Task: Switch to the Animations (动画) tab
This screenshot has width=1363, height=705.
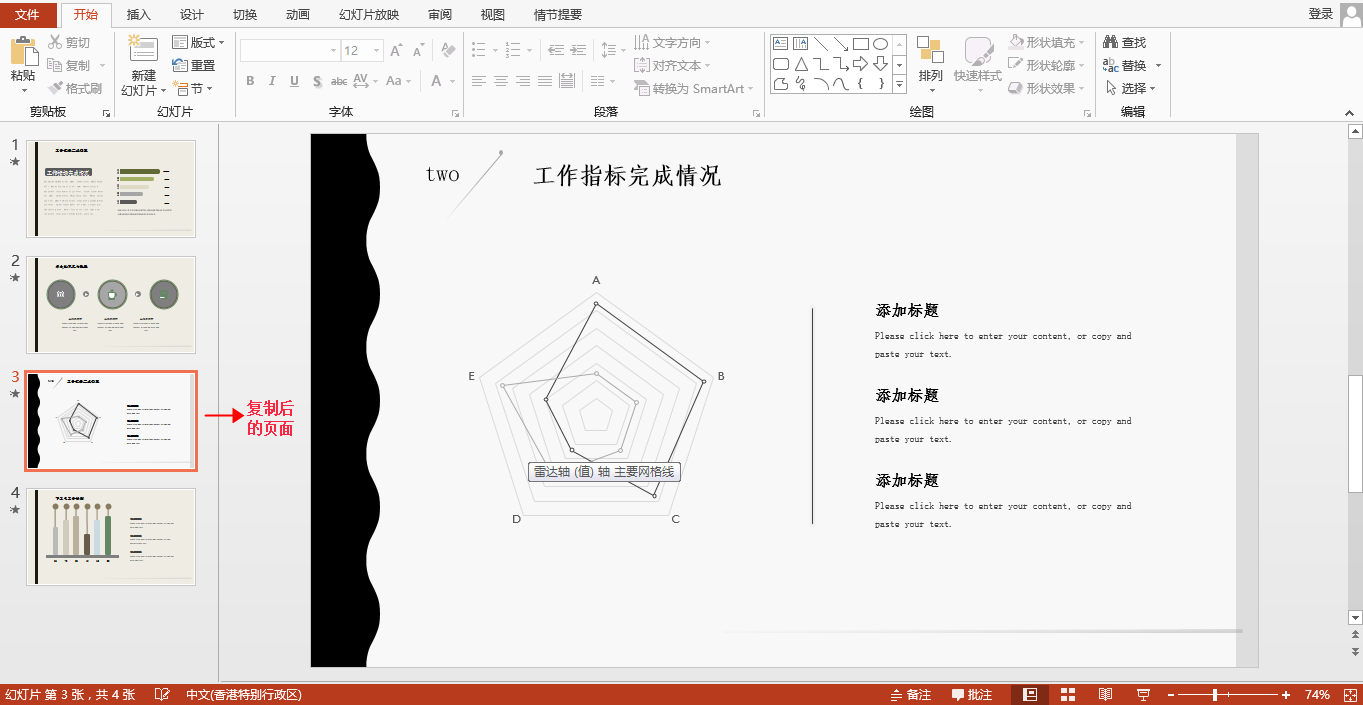Action: (297, 14)
